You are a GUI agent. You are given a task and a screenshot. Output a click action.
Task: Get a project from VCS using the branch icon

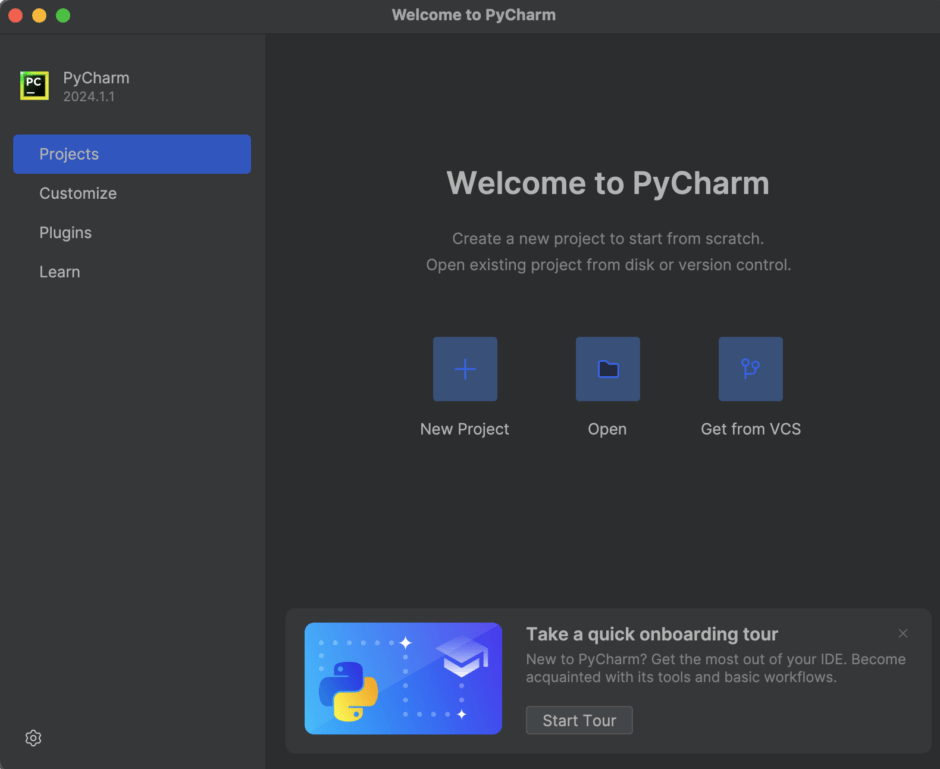click(x=750, y=368)
